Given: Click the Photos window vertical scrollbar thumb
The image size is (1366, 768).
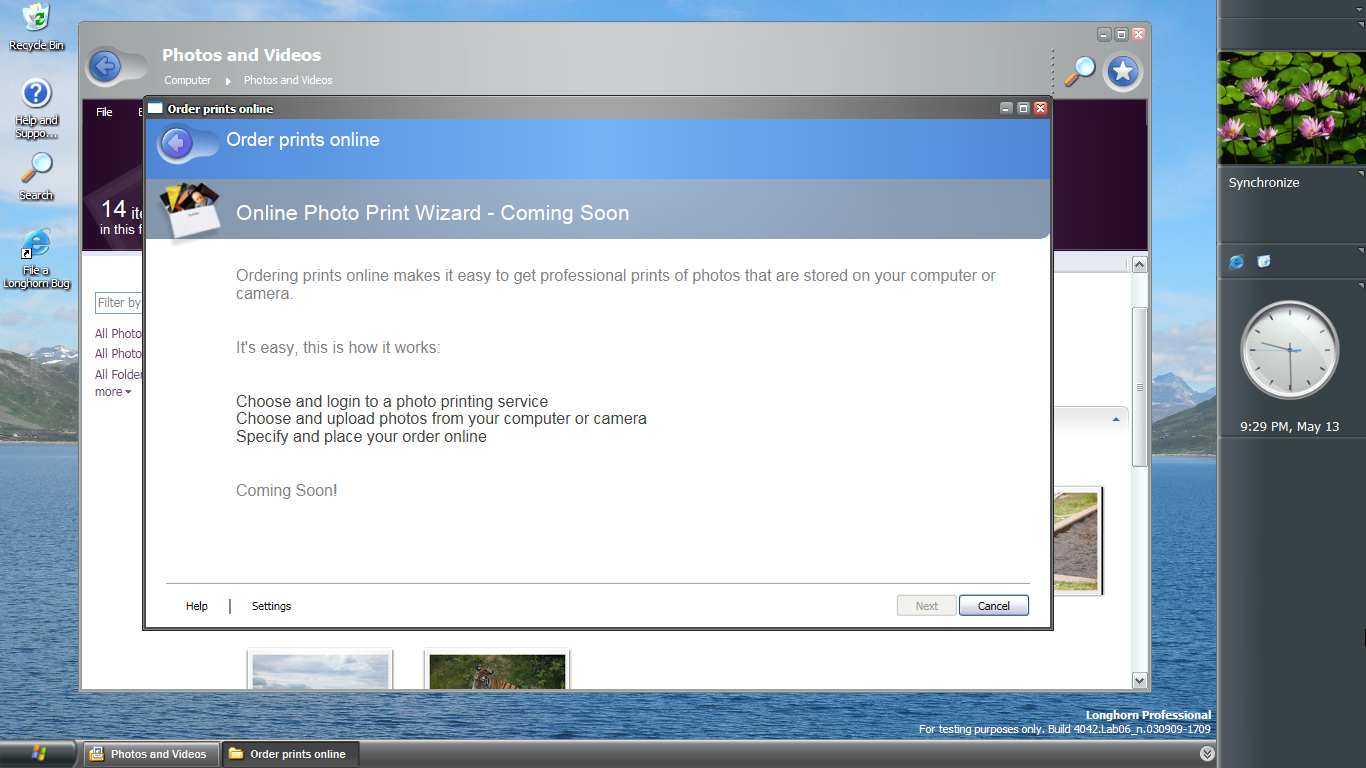Looking at the screenshot, I should [x=1139, y=386].
